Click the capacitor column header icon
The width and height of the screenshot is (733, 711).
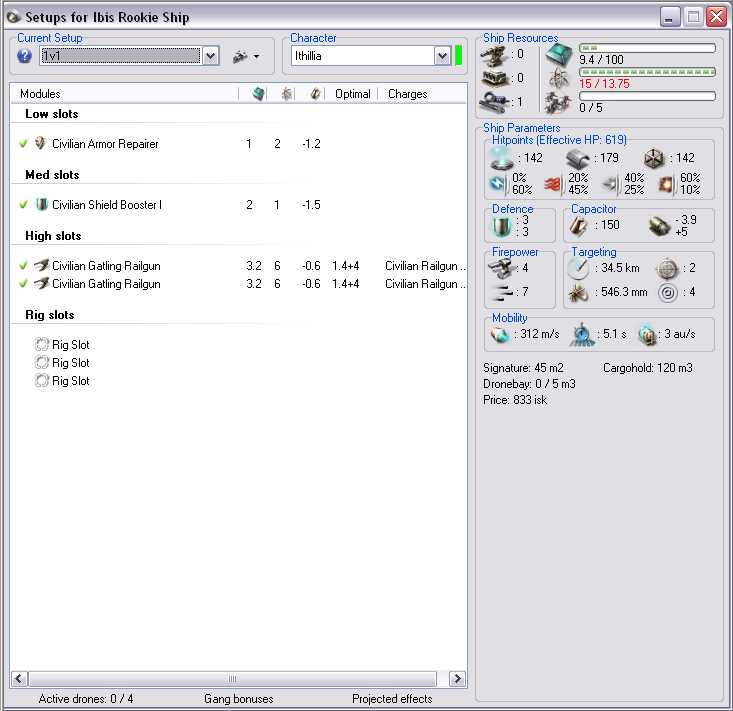point(315,94)
